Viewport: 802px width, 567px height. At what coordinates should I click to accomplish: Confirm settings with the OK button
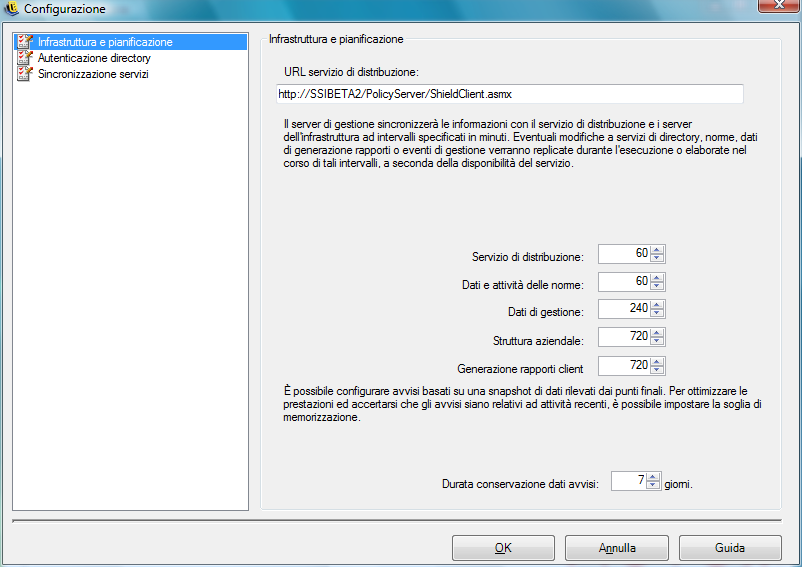[503, 548]
